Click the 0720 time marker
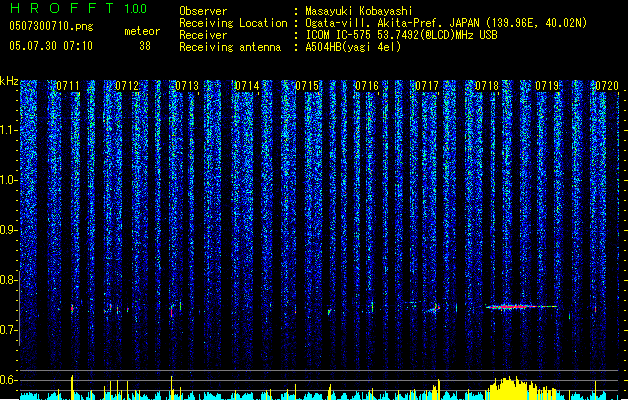Viewport: 629px width, 400px height. click(607, 86)
